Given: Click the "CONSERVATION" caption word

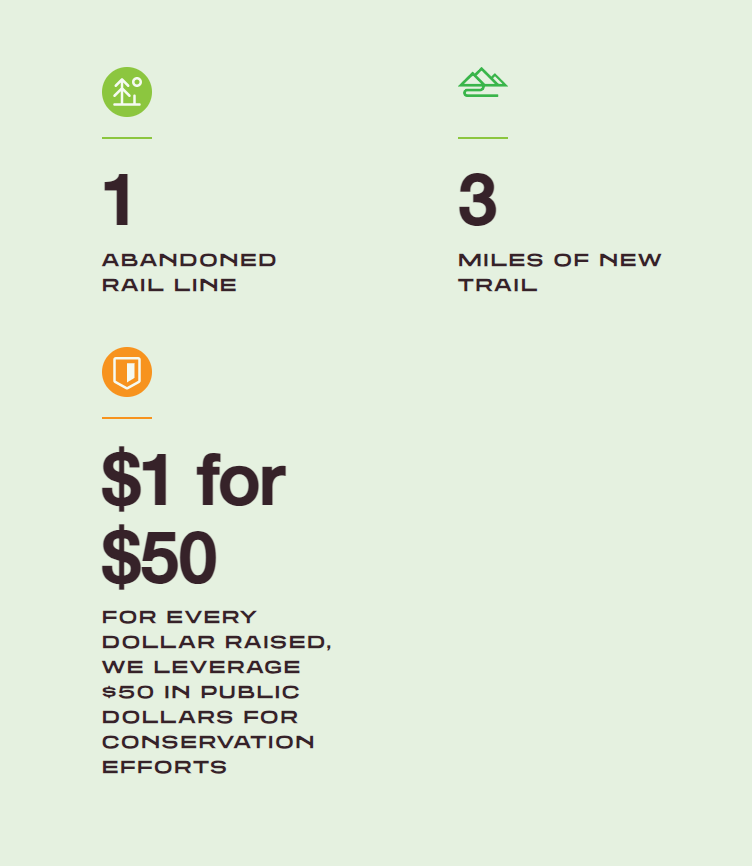Looking at the screenshot, I should click(208, 742).
